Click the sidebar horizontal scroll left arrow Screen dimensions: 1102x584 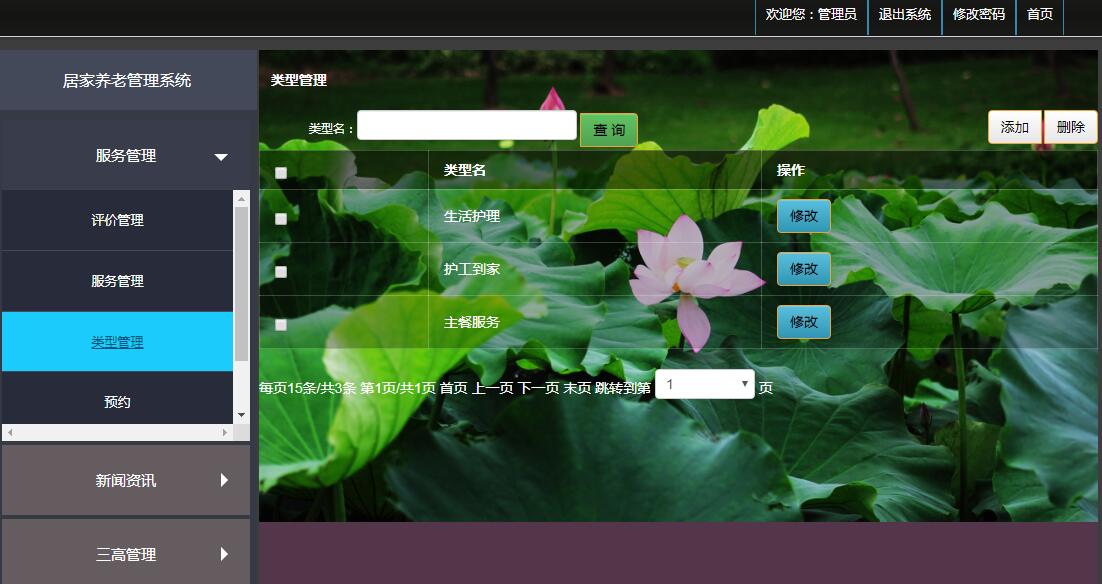tap(10, 433)
